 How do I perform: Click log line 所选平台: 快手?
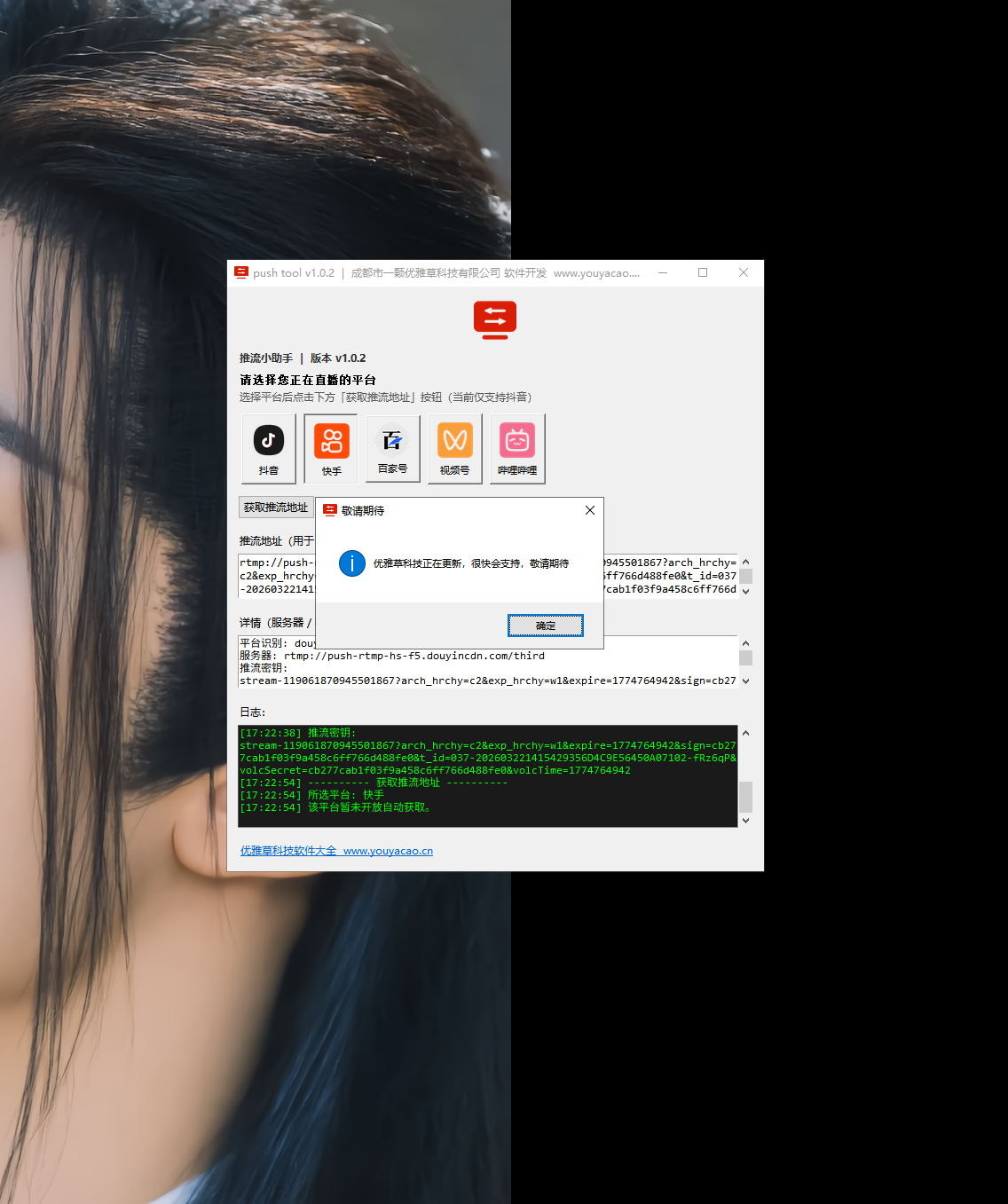[x=312, y=795]
